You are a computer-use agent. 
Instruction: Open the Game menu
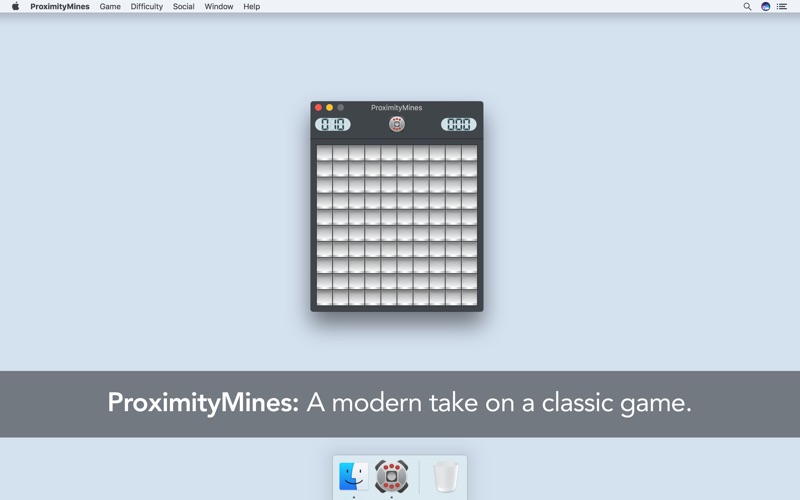click(x=110, y=7)
